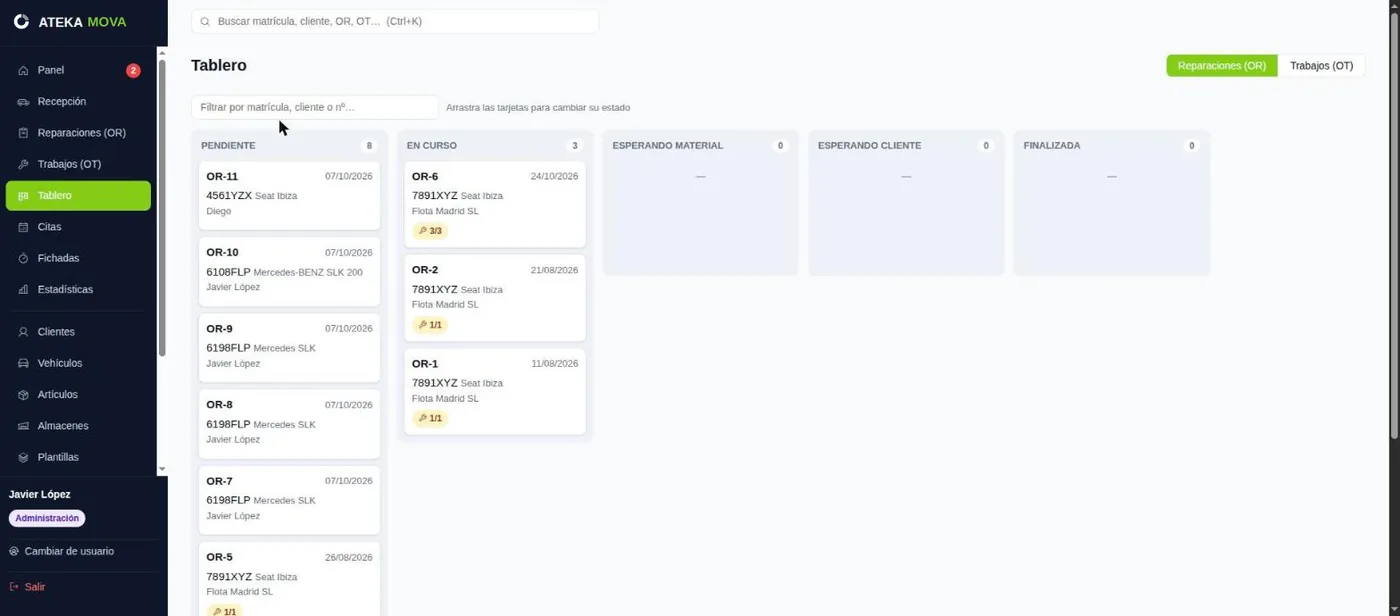1400x616 pixels.
Task: Click the Cambiar de usuario icon
Action: 14,551
